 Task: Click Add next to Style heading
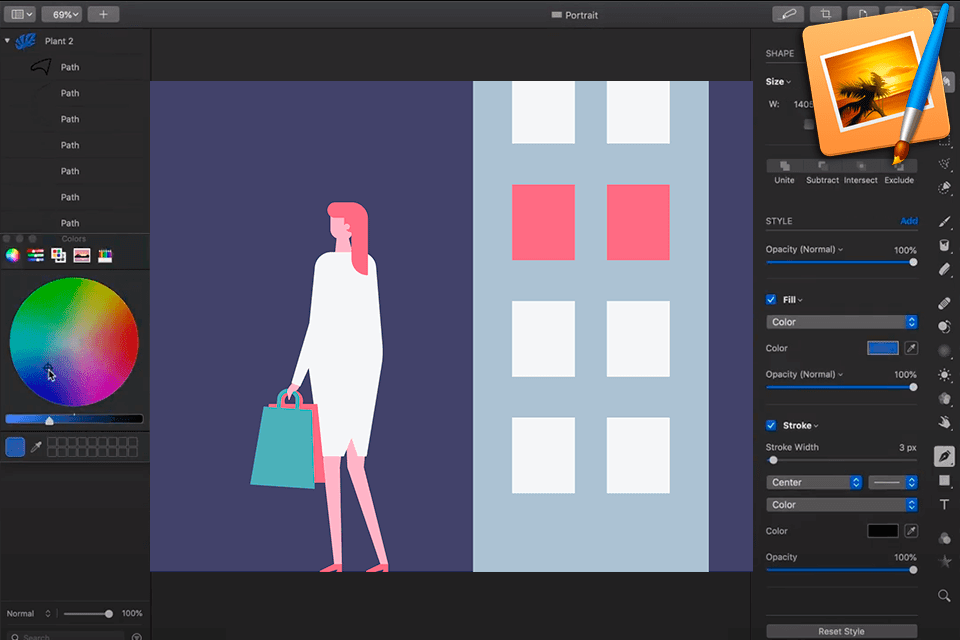[909, 221]
